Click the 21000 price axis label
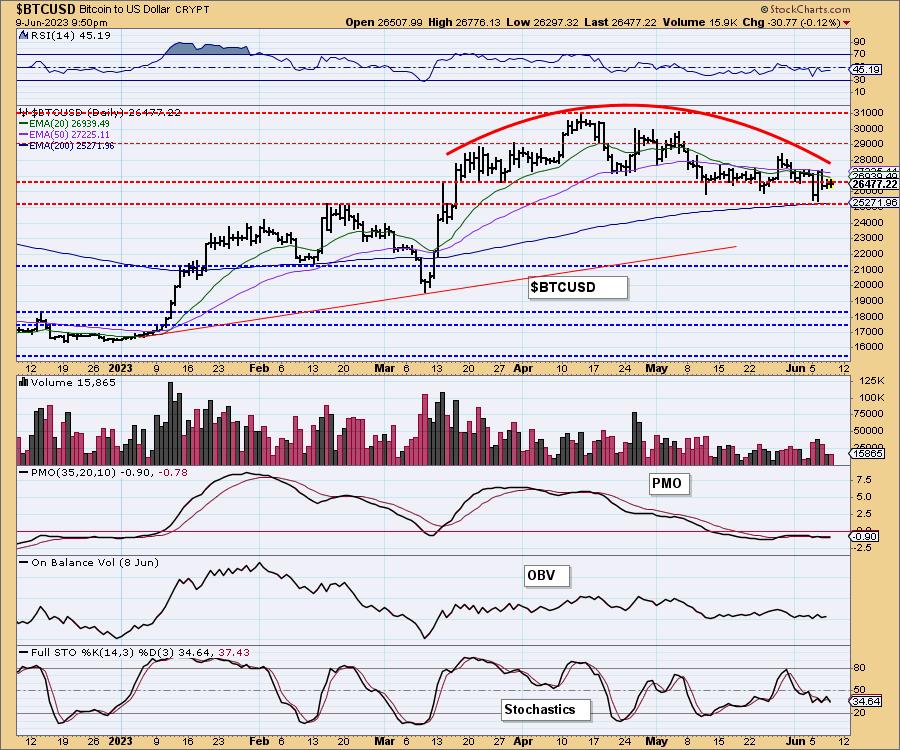900x750 pixels. 867,269
